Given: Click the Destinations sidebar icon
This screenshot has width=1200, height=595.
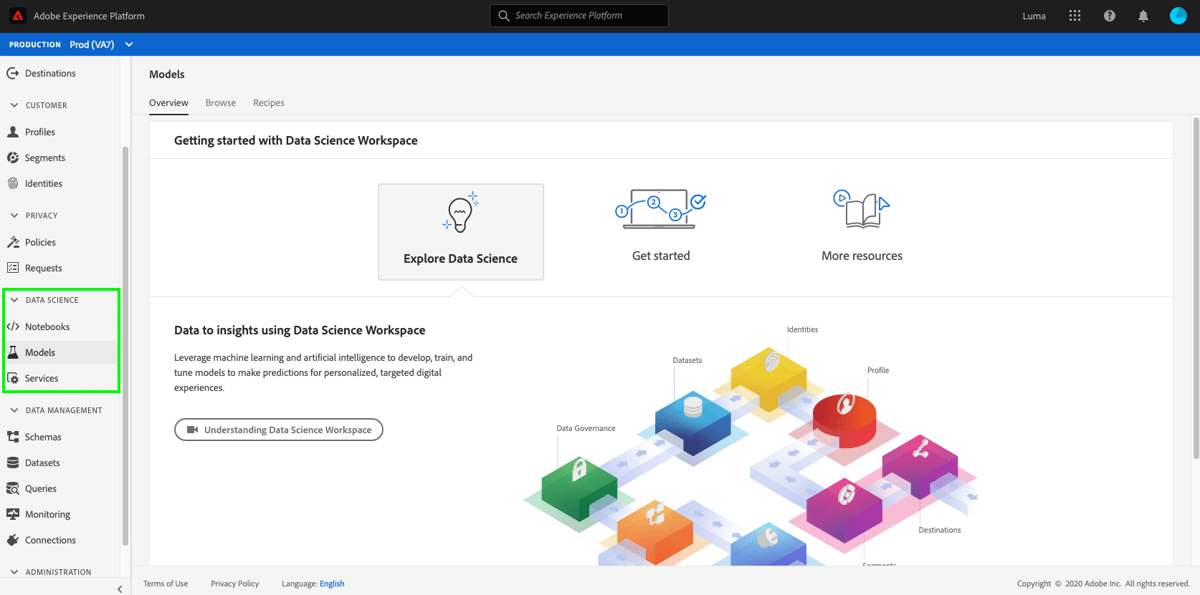Looking at the screenshot, I should point(12,72).
